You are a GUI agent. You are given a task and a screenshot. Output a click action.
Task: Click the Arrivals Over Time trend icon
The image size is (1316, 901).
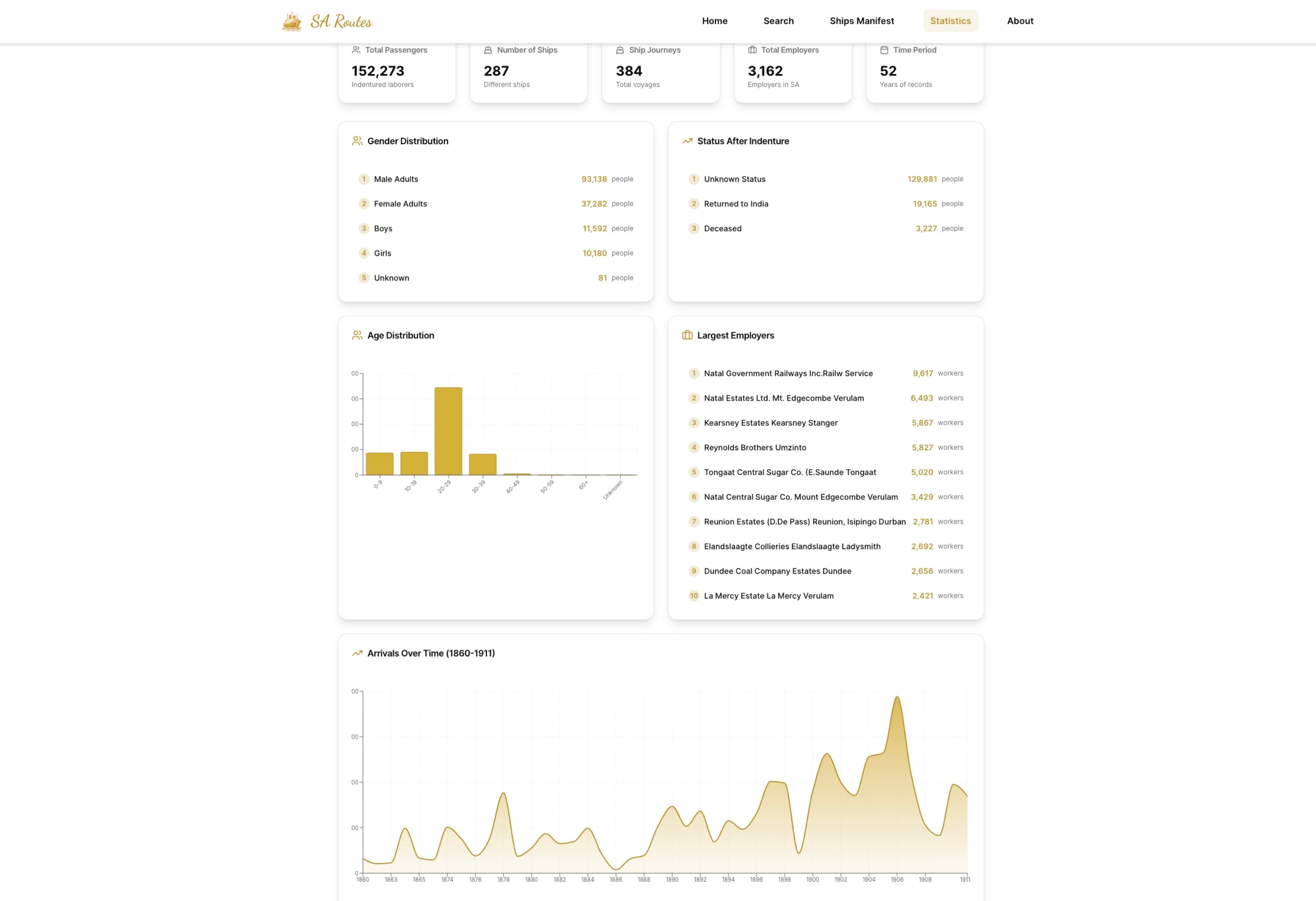[x=357, y=653]
